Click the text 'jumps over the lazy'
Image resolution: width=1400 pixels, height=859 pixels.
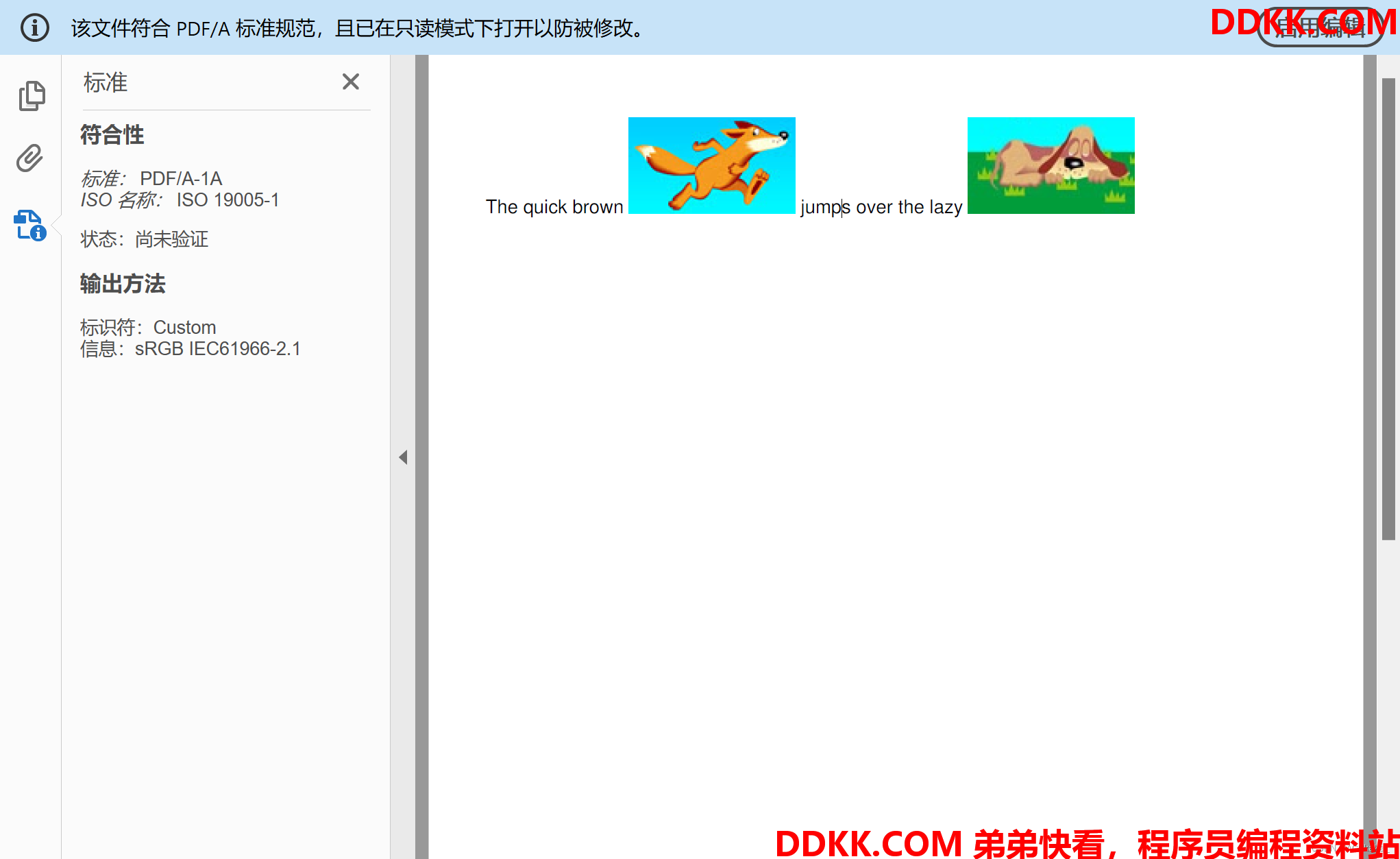(881, 207)
